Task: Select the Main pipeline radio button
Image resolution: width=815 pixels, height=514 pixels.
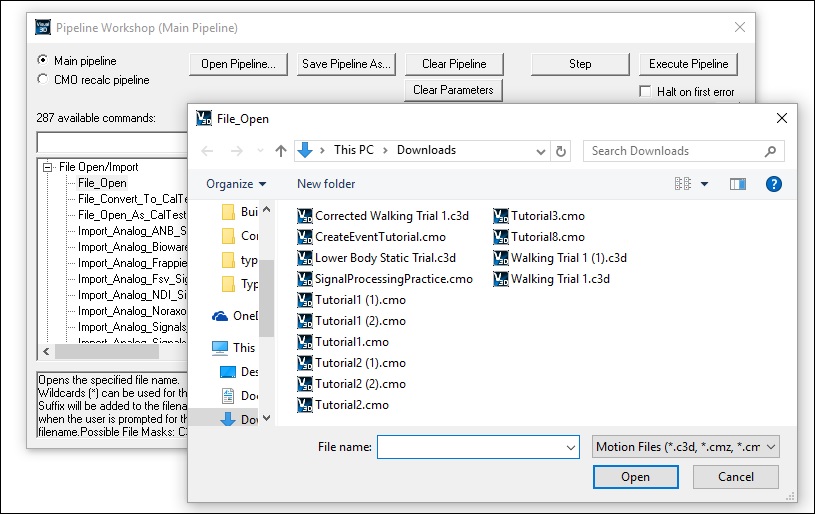Action: 42,61
